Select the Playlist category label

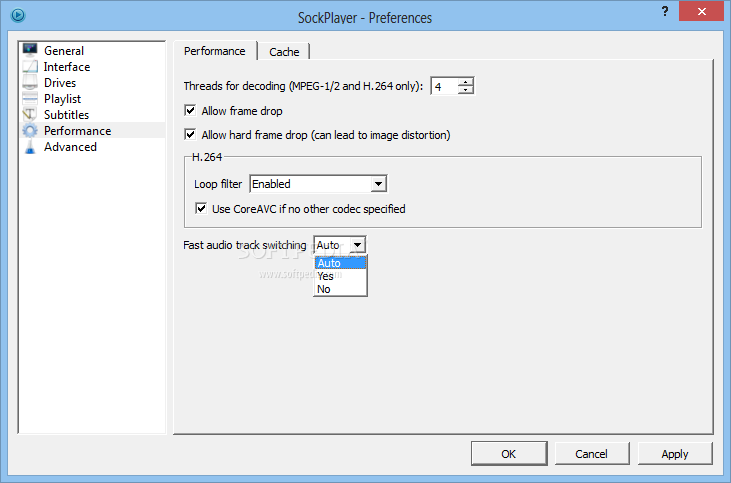point(62,99)
